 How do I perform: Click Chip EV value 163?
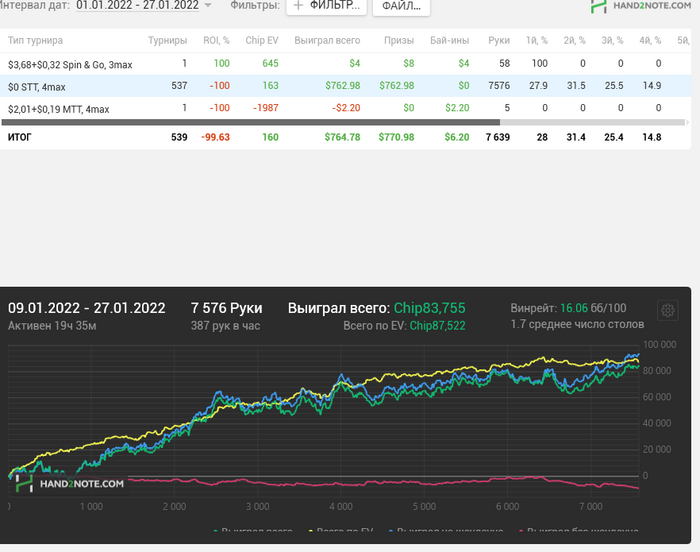tap(270, 85)
